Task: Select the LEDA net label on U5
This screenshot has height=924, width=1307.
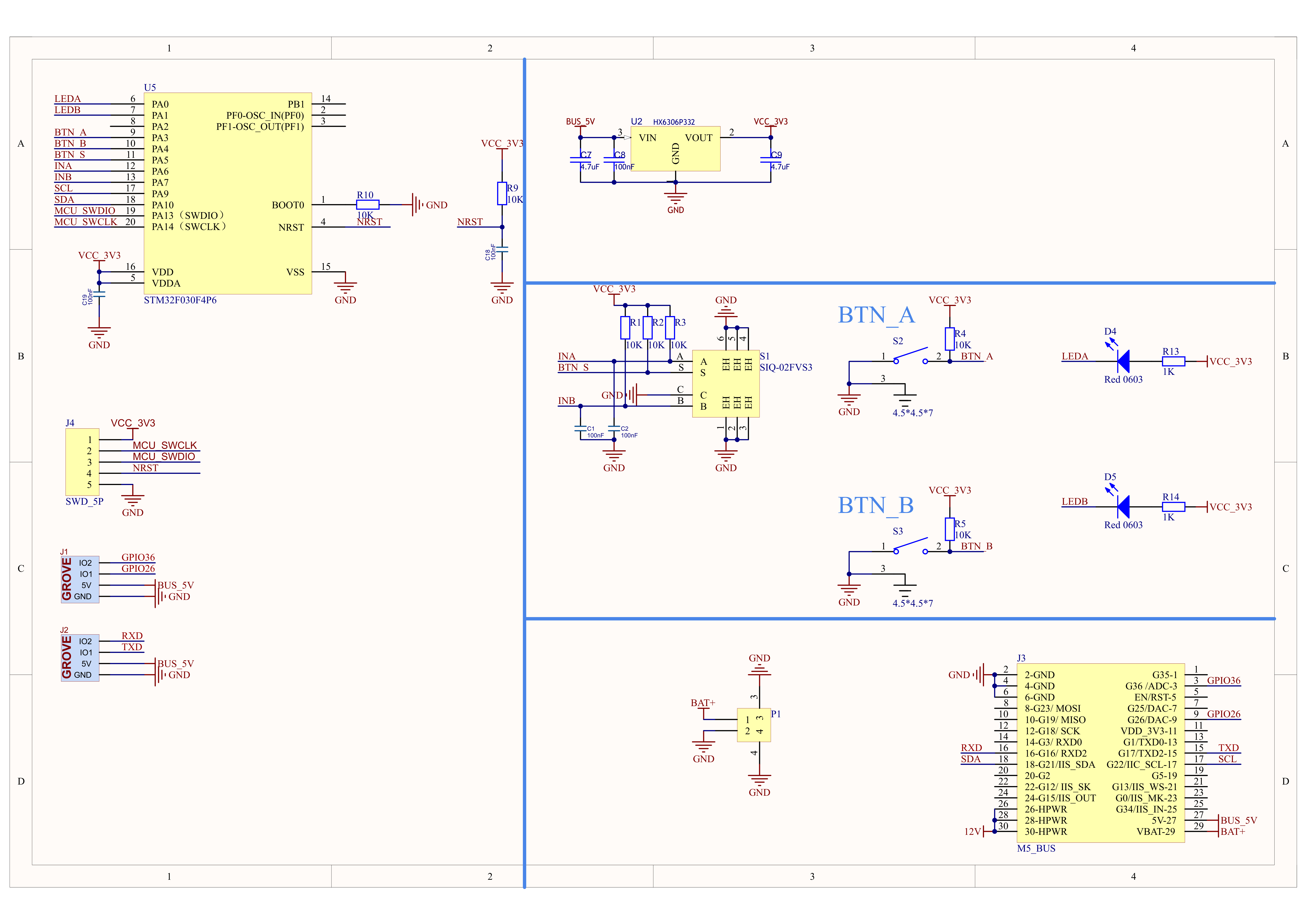Action: 68,99
